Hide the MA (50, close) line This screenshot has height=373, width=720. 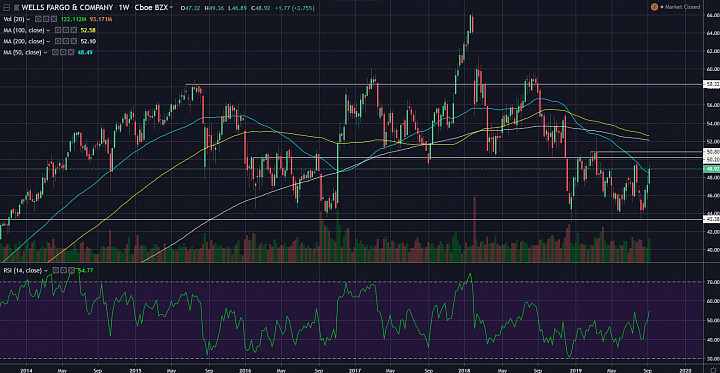coord(55,52)
